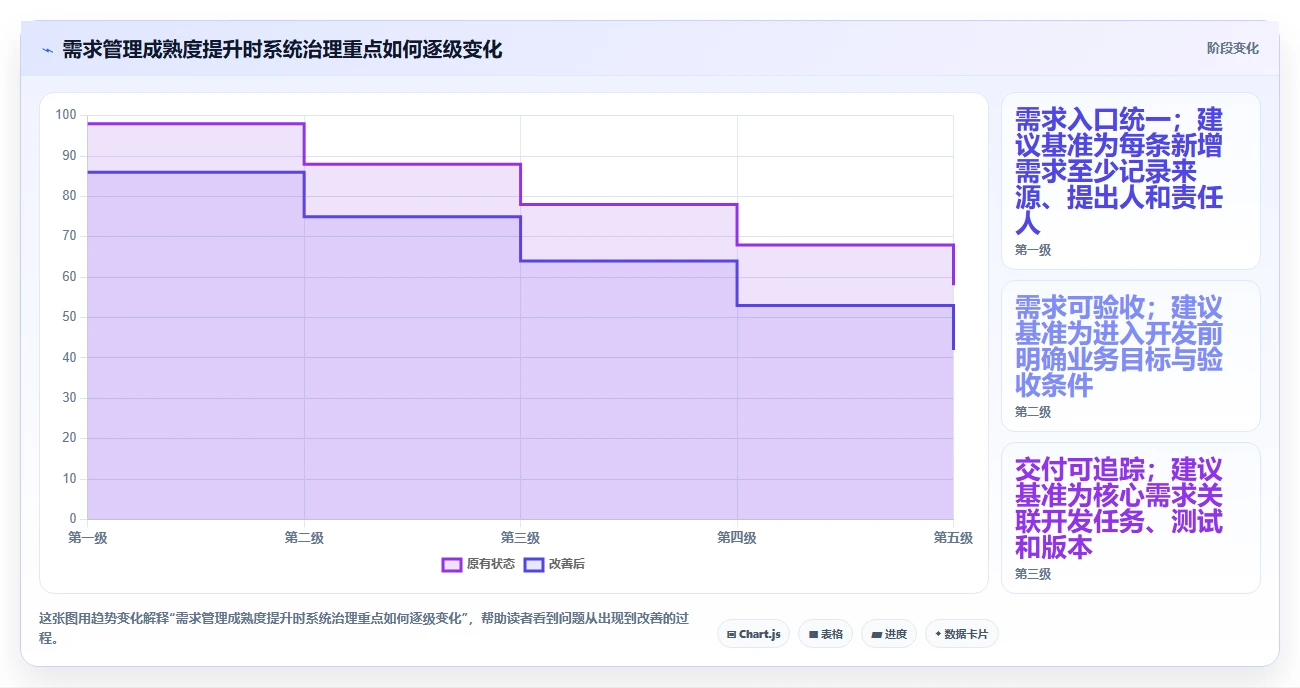1300x688 pixels.
Task: Click the 进度 tag button
Action: click(x=889, y=634)
